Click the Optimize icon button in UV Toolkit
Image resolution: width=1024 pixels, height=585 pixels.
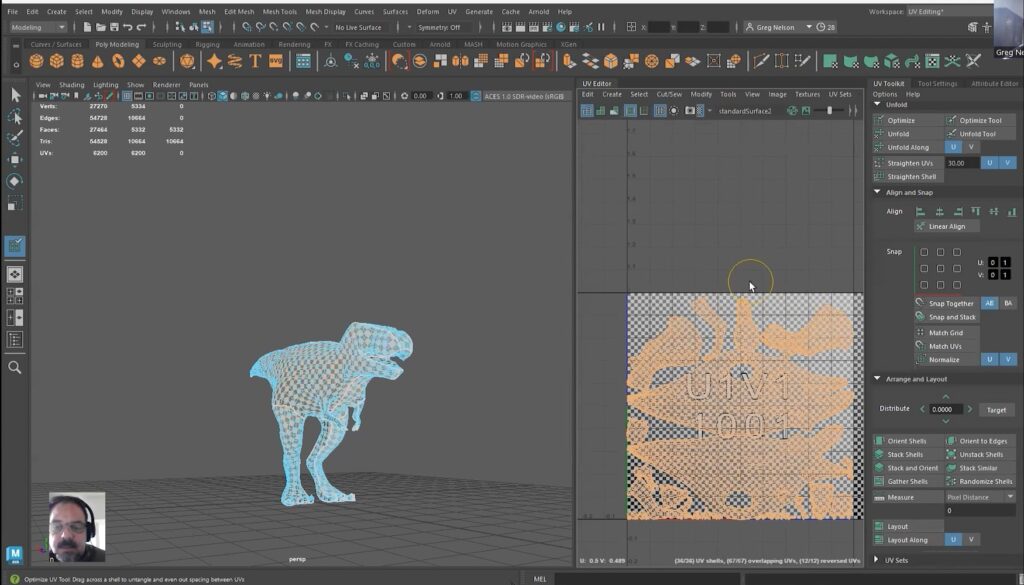[x=908, y=120]
